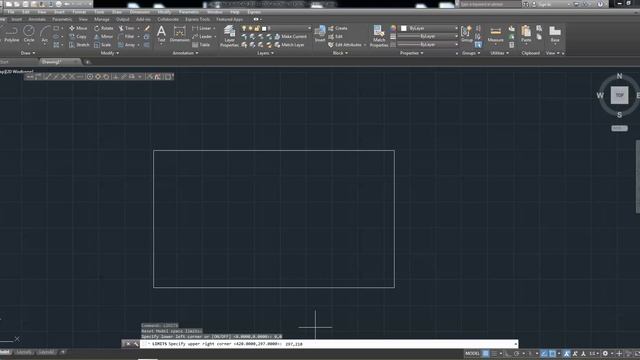Open the File menu
This screenshot has height=360, width=640.
tap(11, 12)
